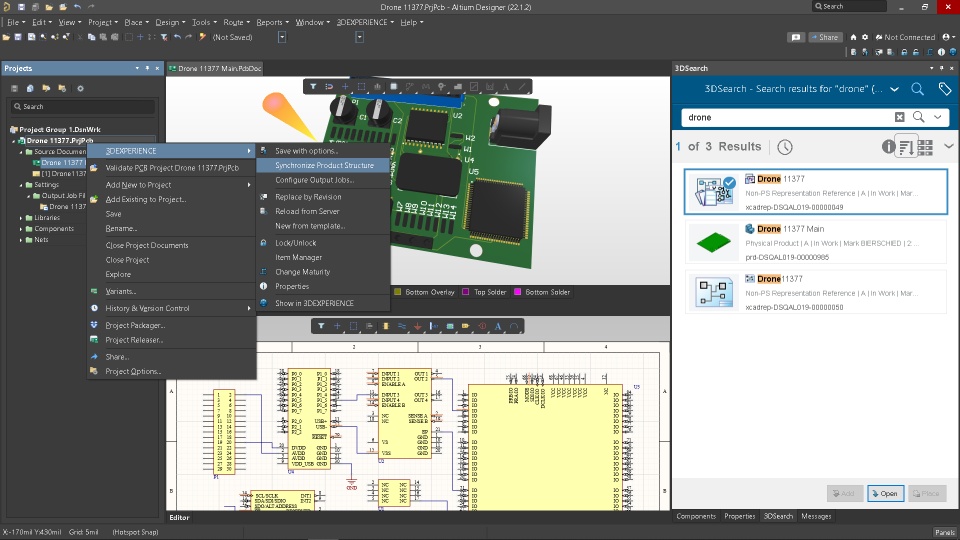Open 3DEXPERIENCE menu in menu bar

(x=365, y=22)
